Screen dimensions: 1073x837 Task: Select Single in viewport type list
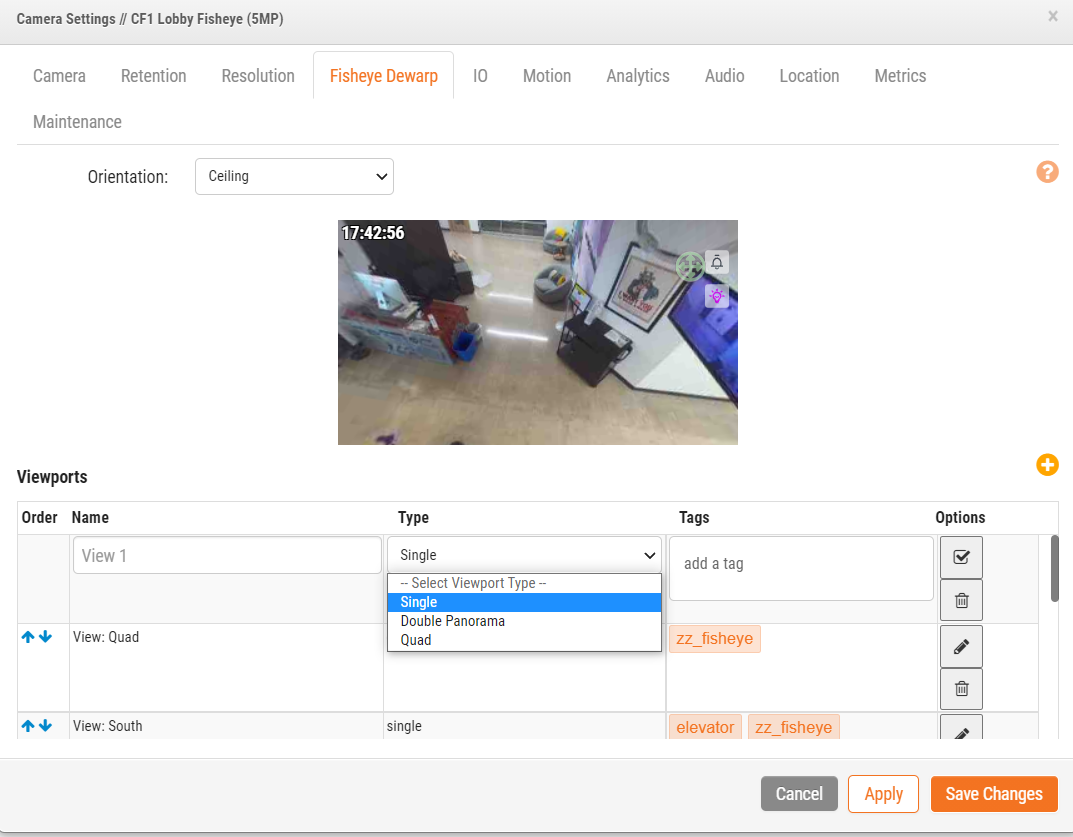pos(524,602)
